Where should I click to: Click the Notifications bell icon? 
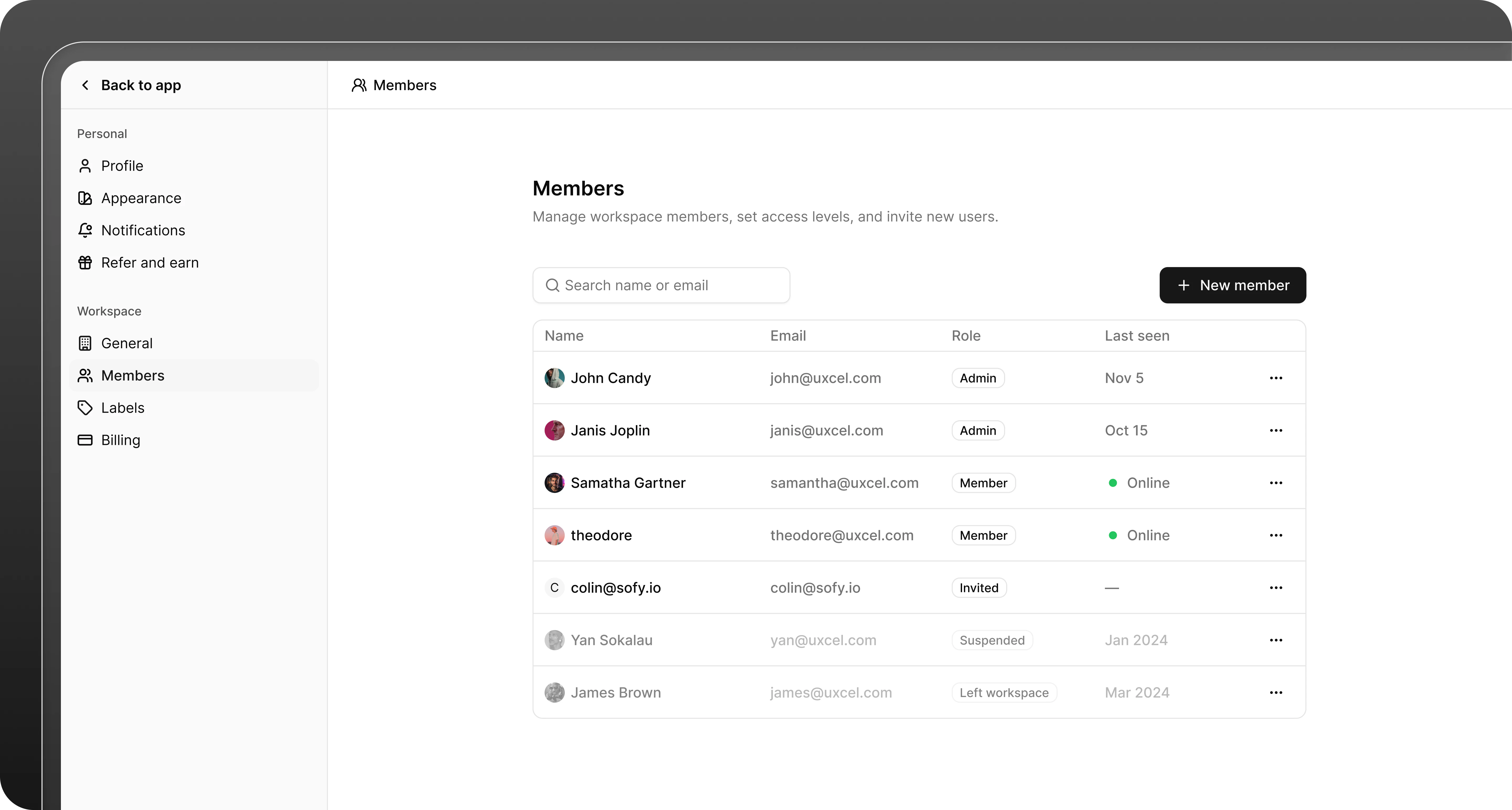(x=85, y=230)
